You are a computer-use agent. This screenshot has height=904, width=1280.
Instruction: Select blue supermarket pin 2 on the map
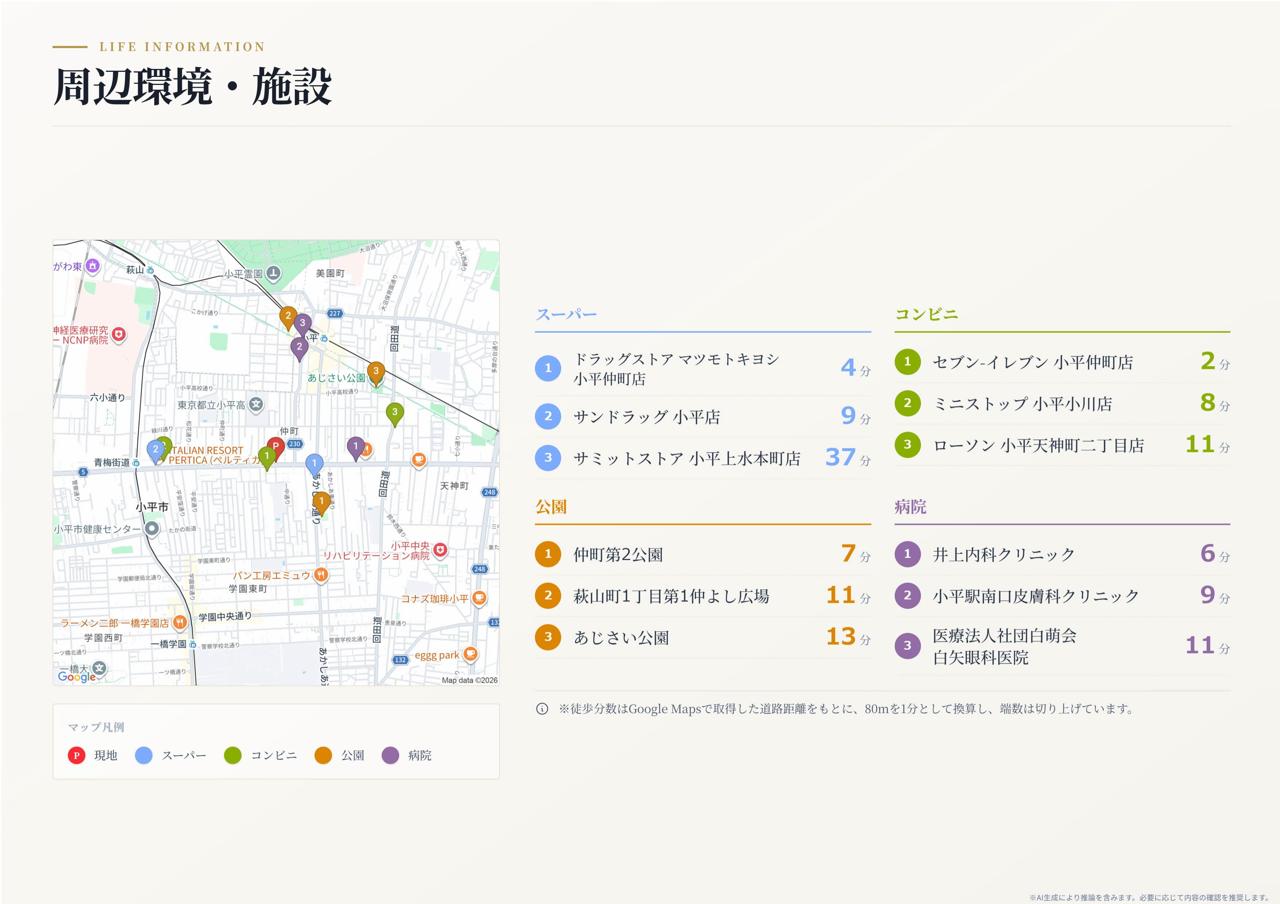tap(155, 451)
